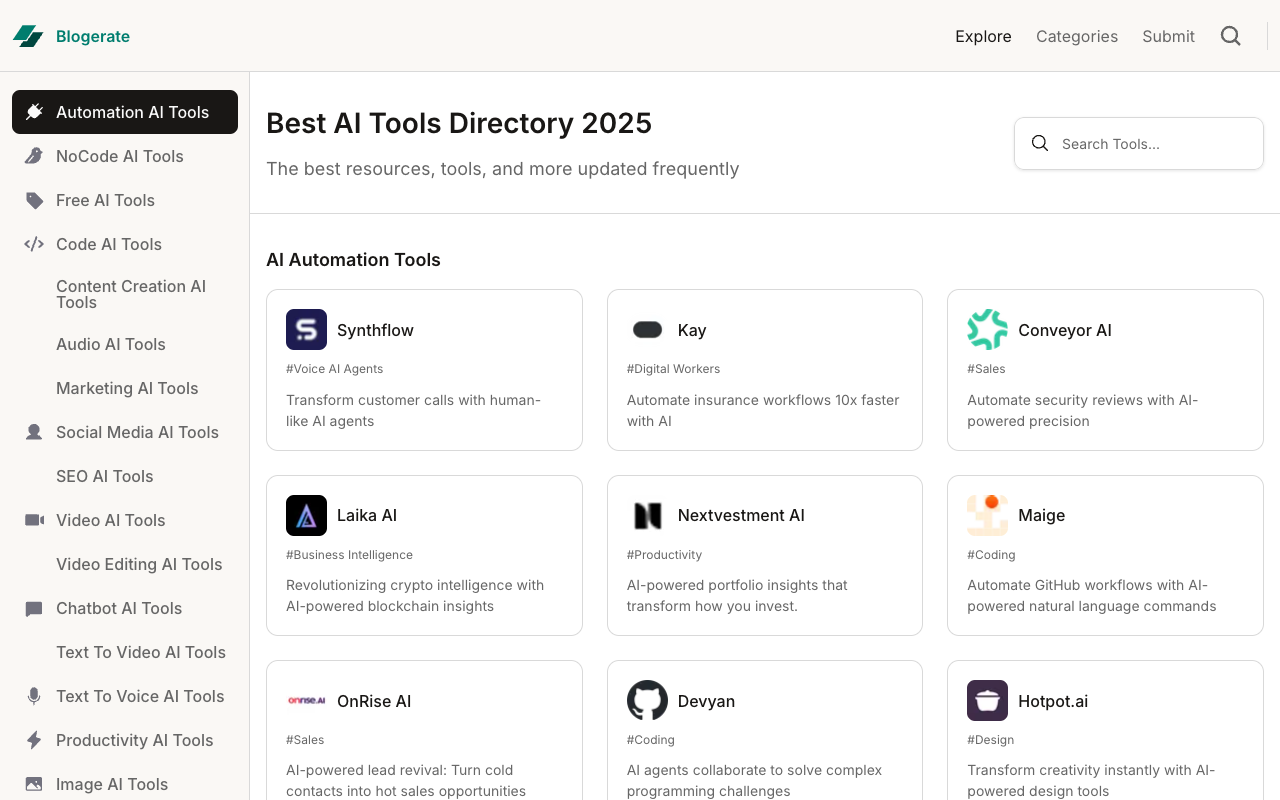Click the OnRise AI tool title
The height and width of the screenshot is (800, 1280).
(x=374, y=701)
